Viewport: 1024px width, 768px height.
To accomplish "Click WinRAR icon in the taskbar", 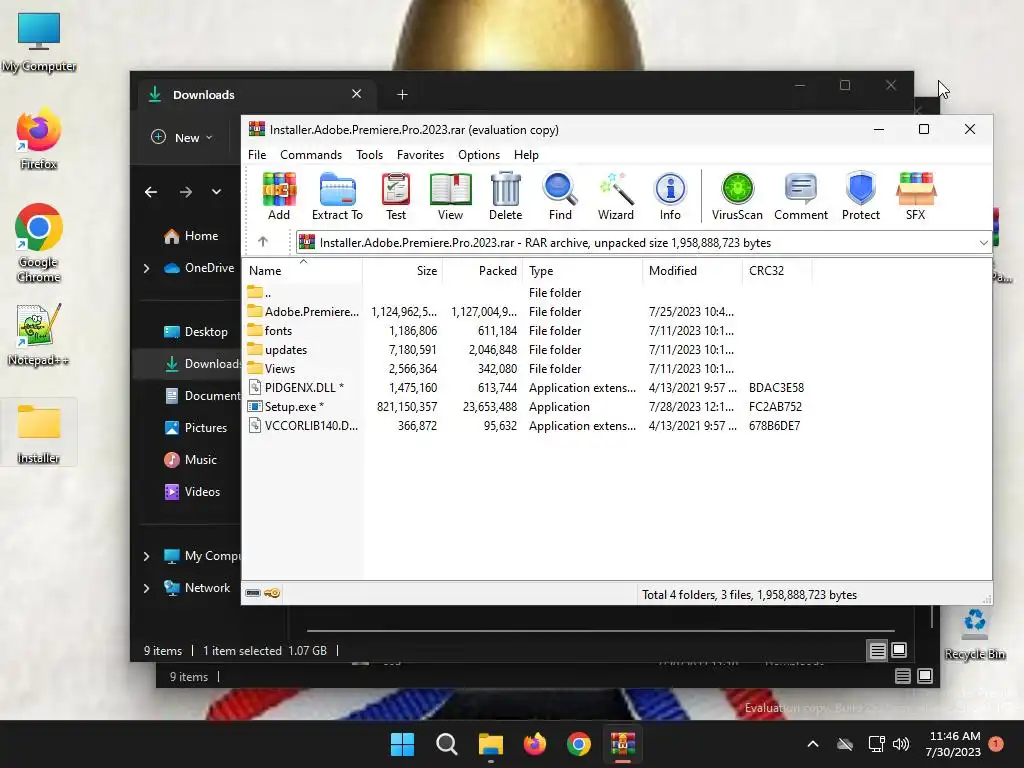I will (623, 744).
